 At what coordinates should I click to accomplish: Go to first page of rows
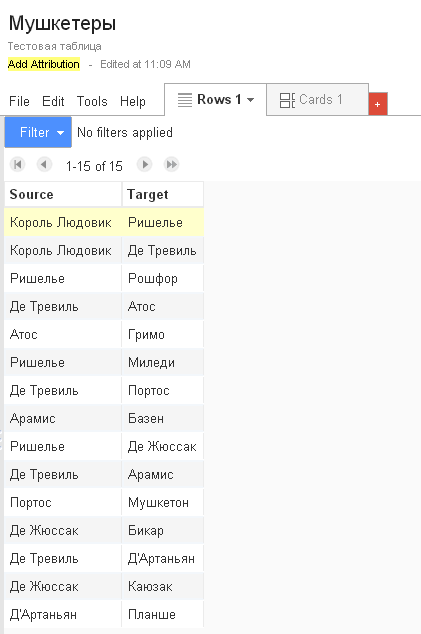(17, 165)
